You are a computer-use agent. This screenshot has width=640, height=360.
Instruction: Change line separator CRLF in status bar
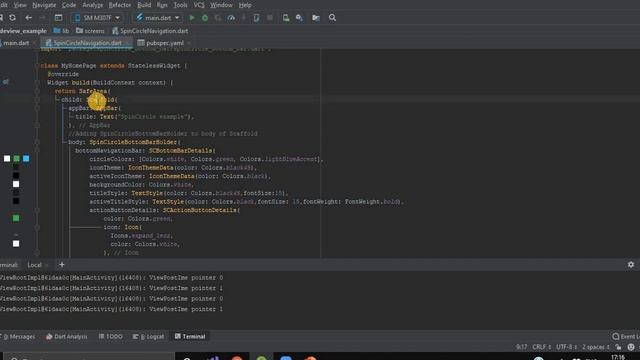tap(542, 347)
